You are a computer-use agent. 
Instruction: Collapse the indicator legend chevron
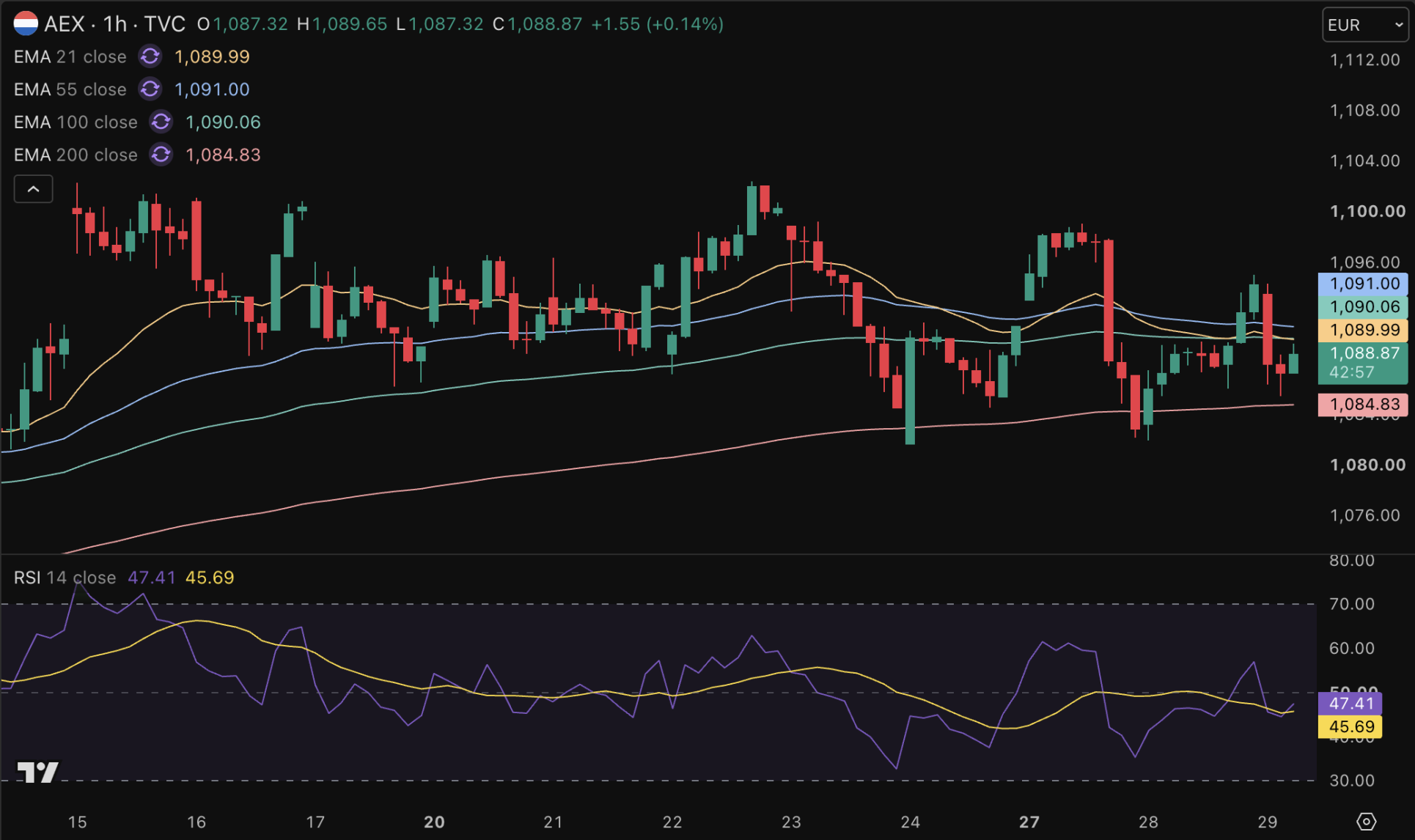click(34, 189)
